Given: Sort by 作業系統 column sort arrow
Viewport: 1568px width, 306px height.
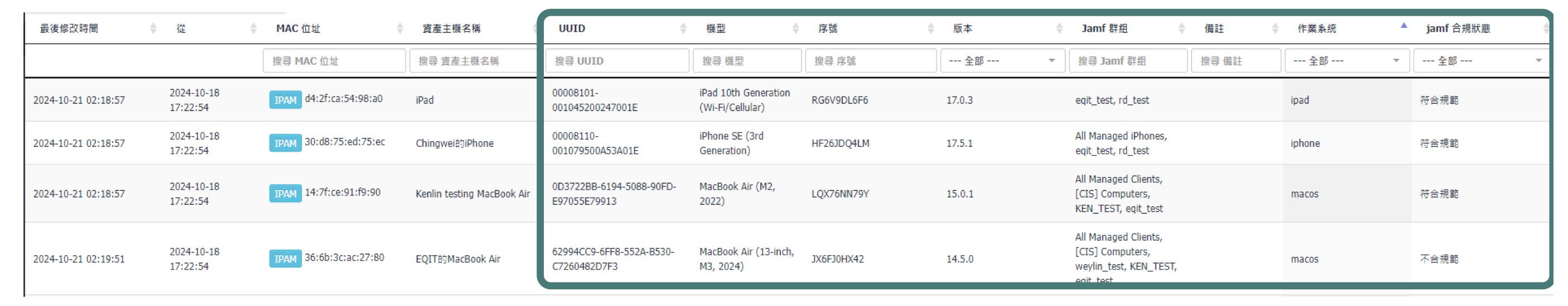Looking at the screenshot, I should (x=1403, y=27).
